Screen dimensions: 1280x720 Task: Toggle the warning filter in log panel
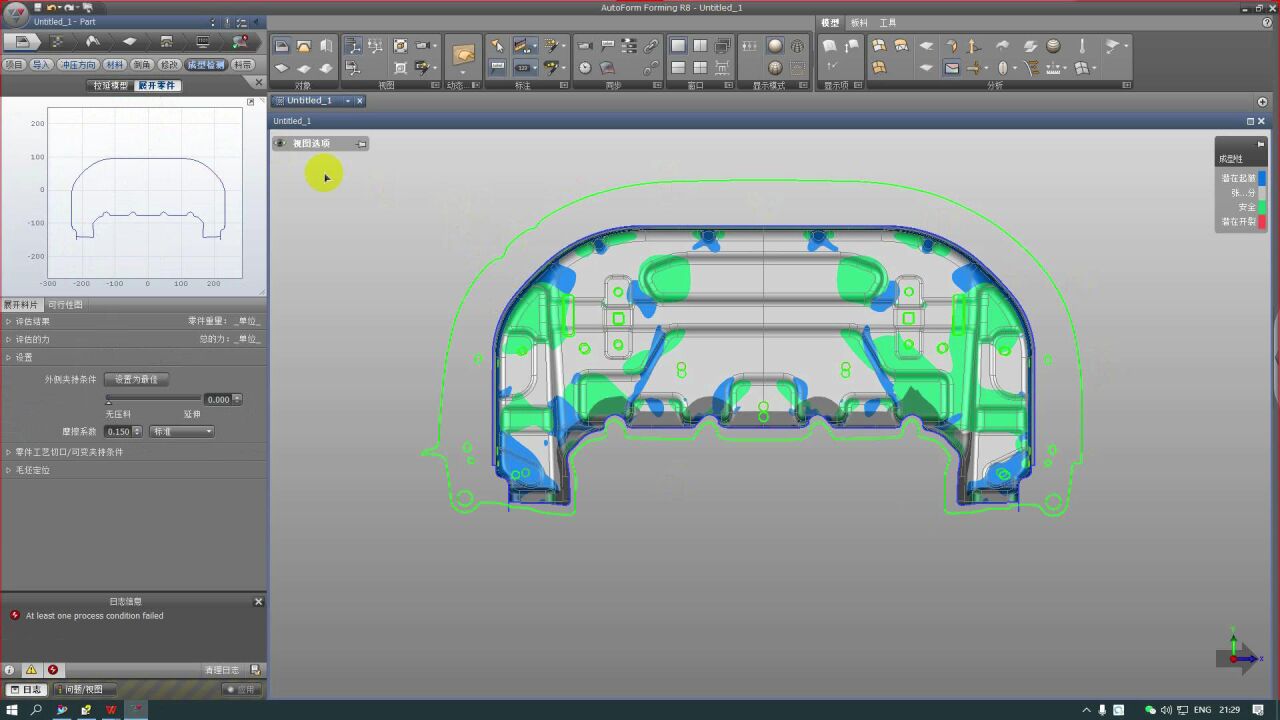click(x=31, y=670)
